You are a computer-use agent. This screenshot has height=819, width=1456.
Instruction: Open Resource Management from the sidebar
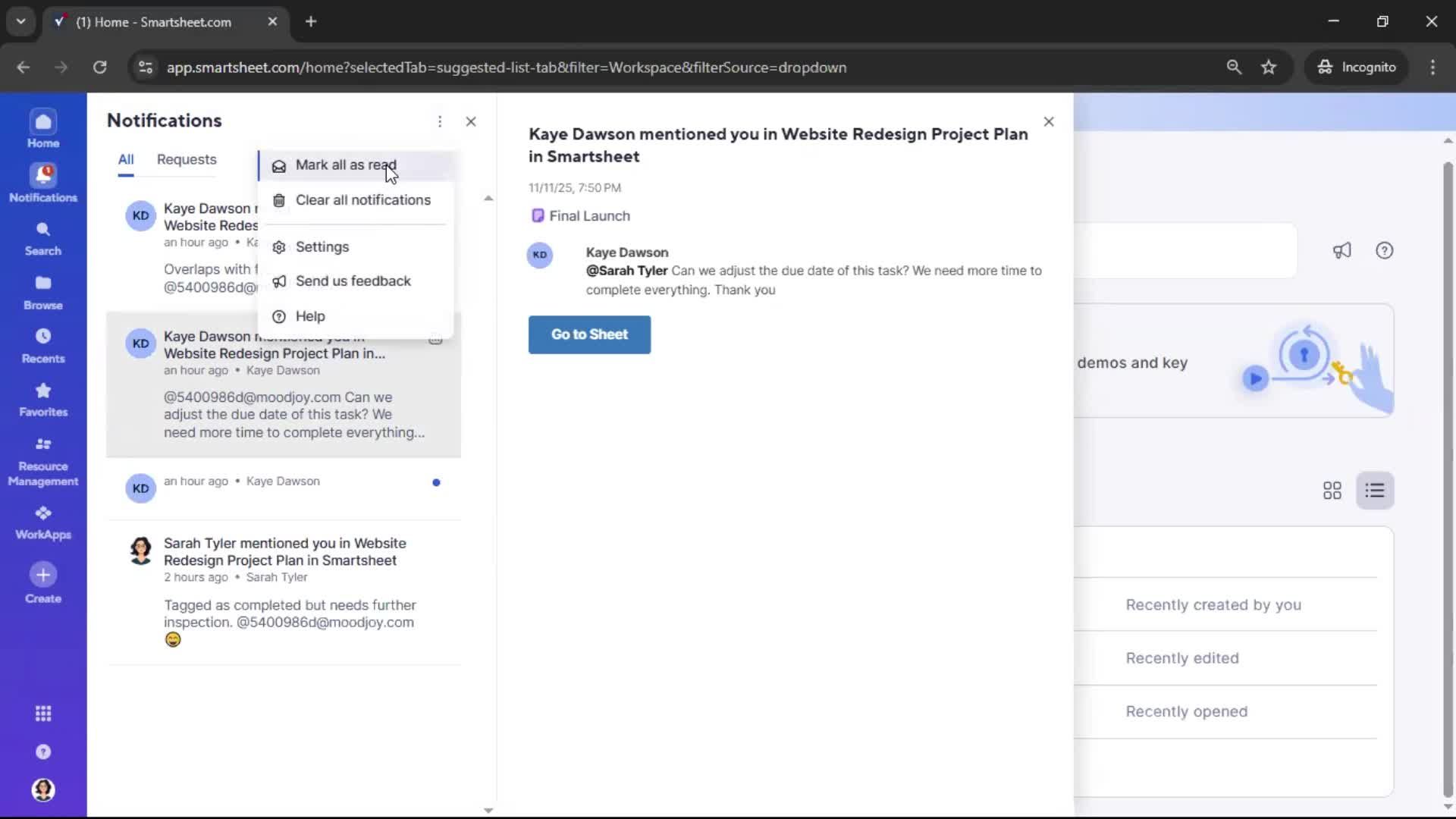pos(42,459)
